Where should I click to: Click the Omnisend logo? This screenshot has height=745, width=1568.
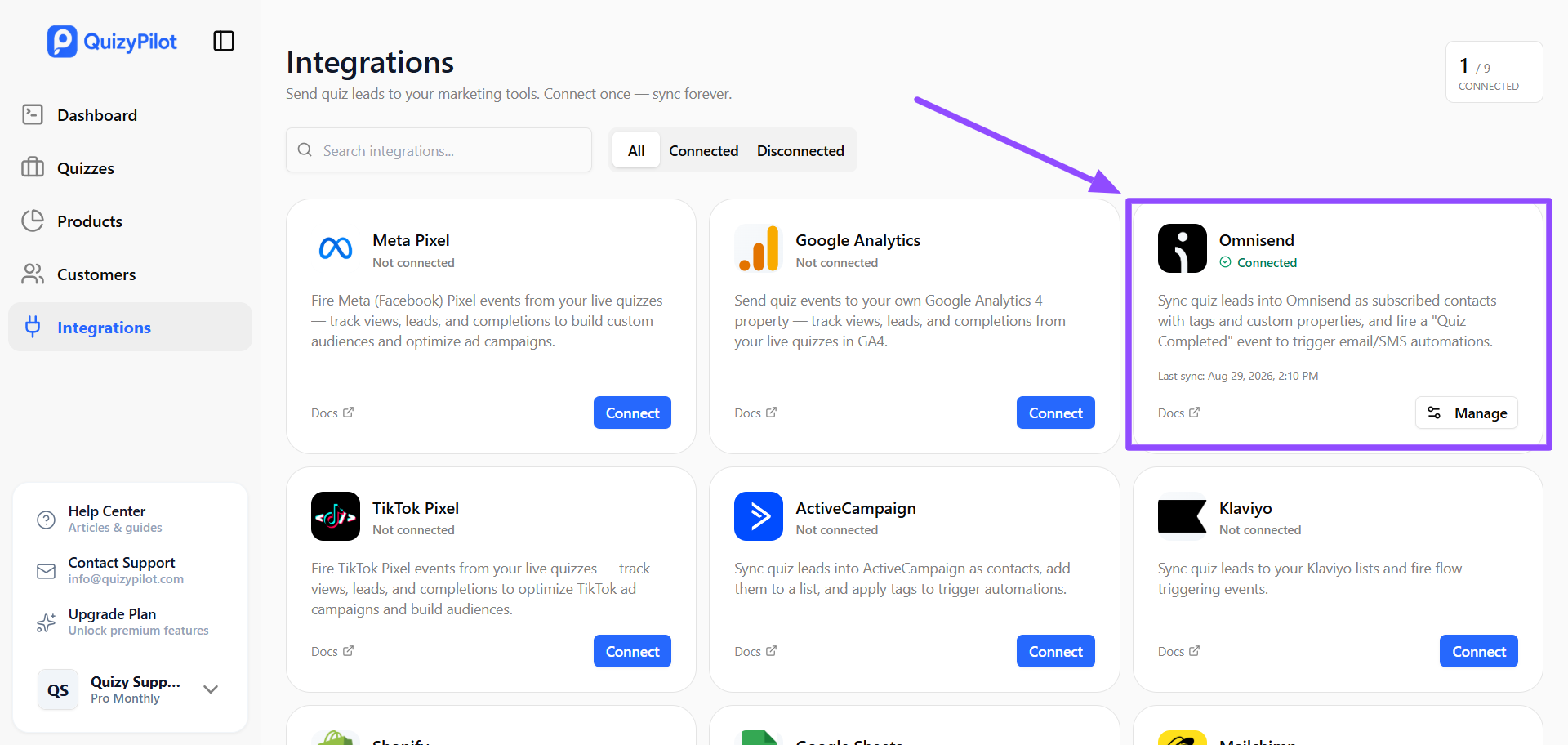[1182, 248]
